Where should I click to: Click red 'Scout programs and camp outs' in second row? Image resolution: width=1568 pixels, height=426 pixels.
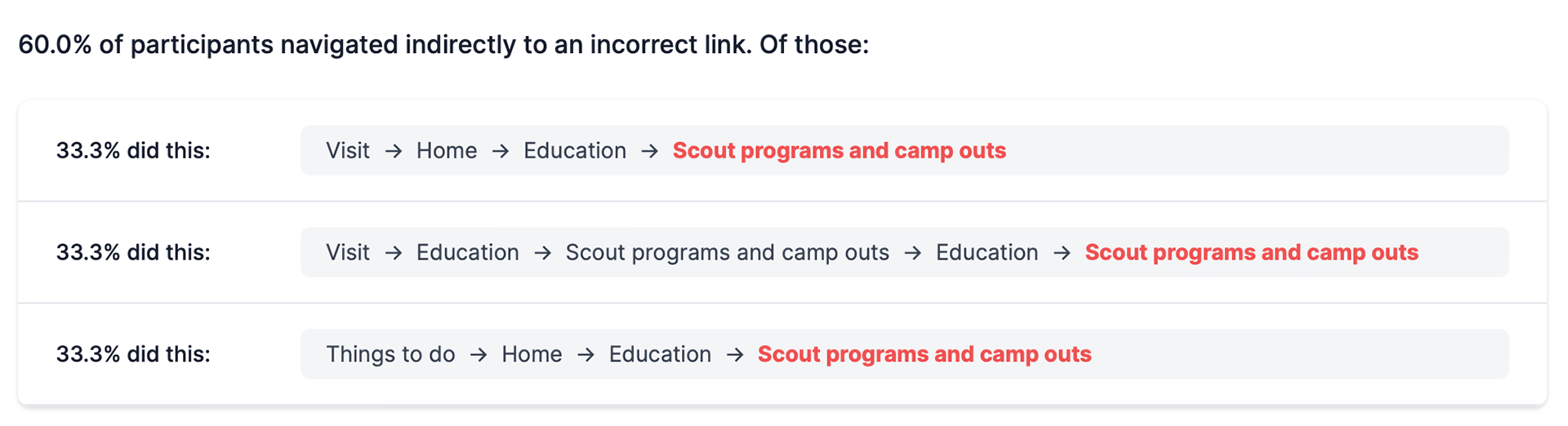1251,253
